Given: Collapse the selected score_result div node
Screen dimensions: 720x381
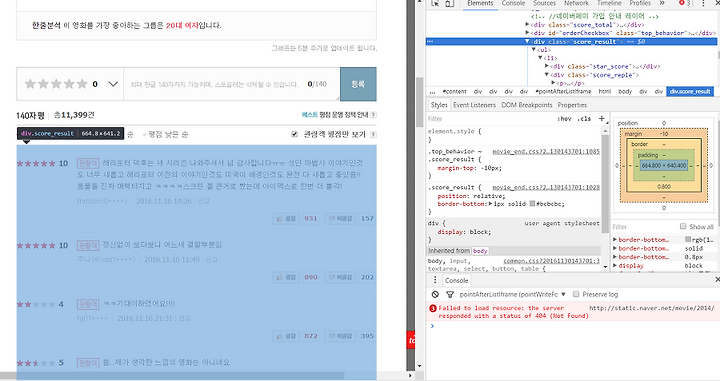Looking at the screenshot, I should tap(527, 41).
